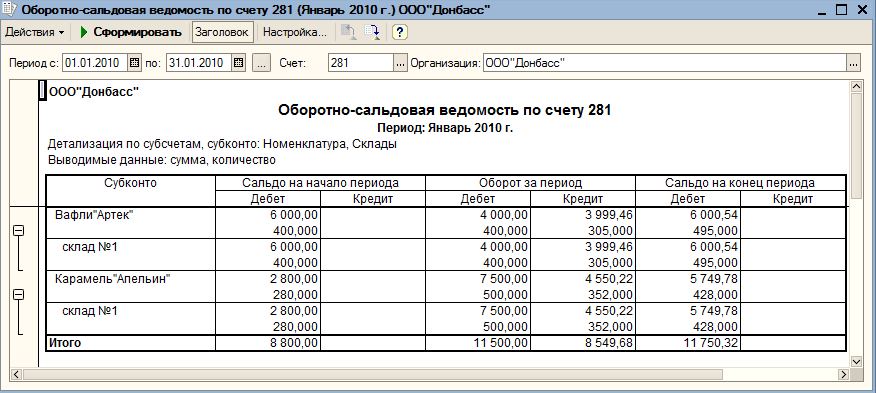Click the Организация field ООО"Донбасс"
The image size is (876, 393).
click(665, 63)
